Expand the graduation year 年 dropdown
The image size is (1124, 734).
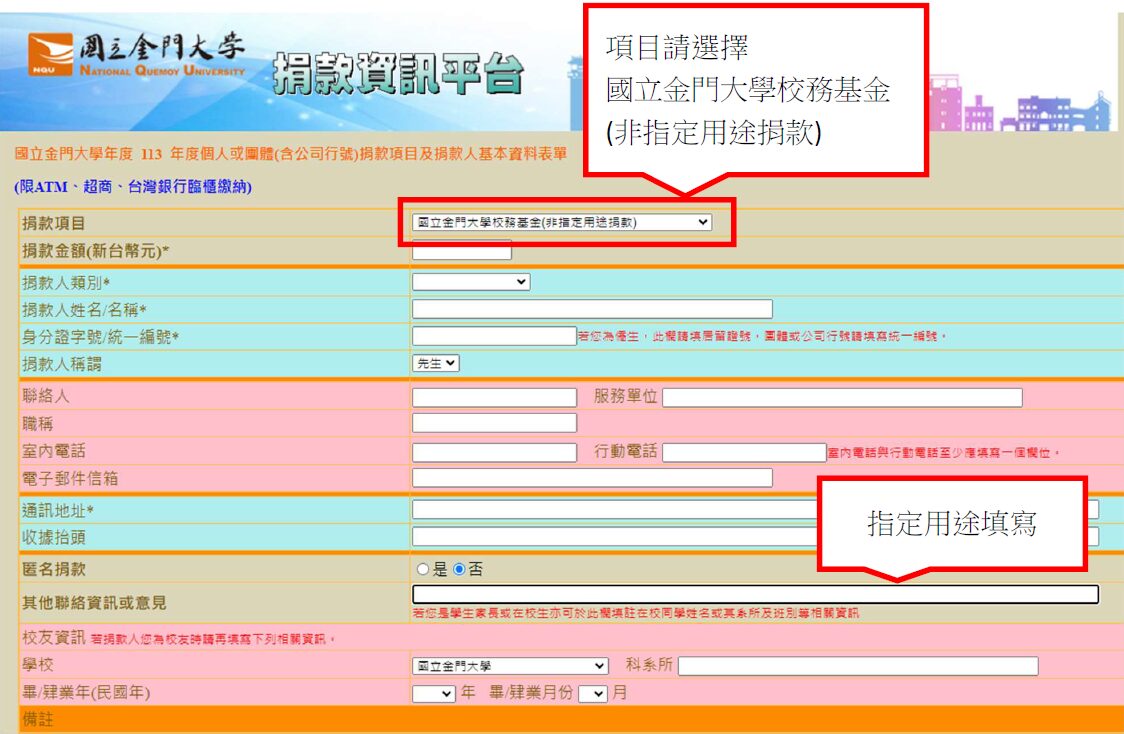point(433,693)
